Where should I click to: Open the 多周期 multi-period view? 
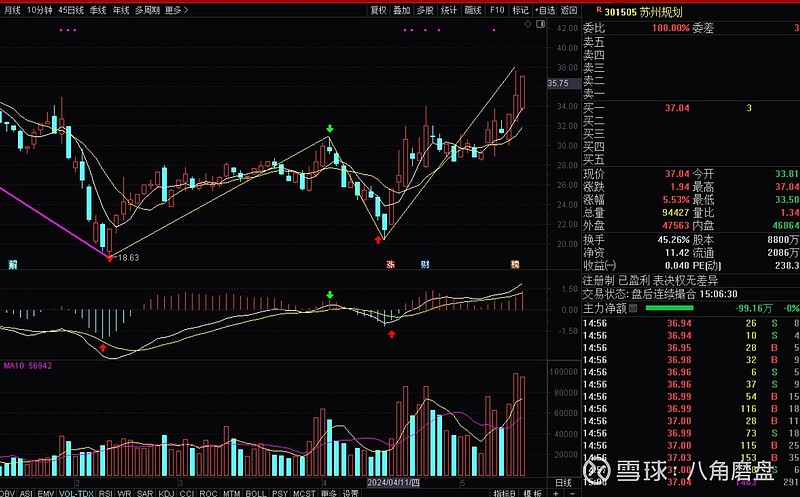pos(147,10)
